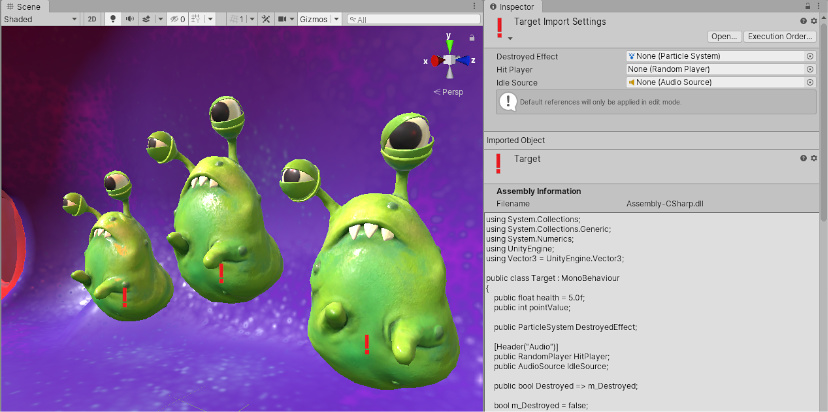Screen dimensions: 828x412
Task: Open the scene effects dropdown arrow
Action: point(159,19)
